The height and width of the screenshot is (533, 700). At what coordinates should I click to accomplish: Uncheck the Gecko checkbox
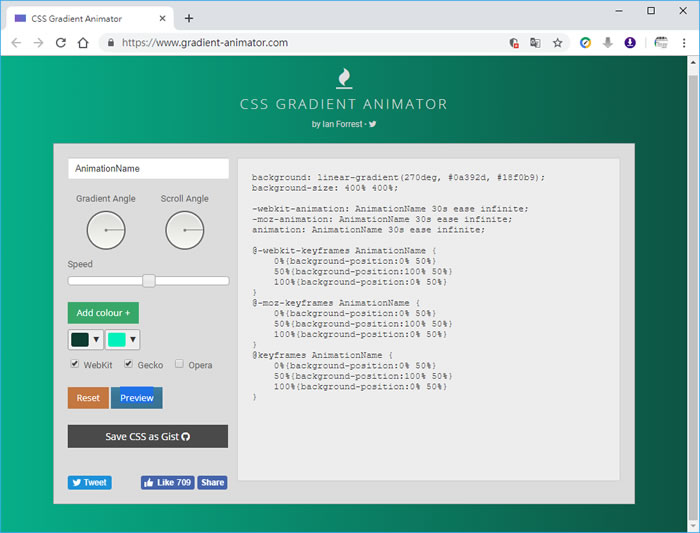pyautogui.click(x=129, y=364)
